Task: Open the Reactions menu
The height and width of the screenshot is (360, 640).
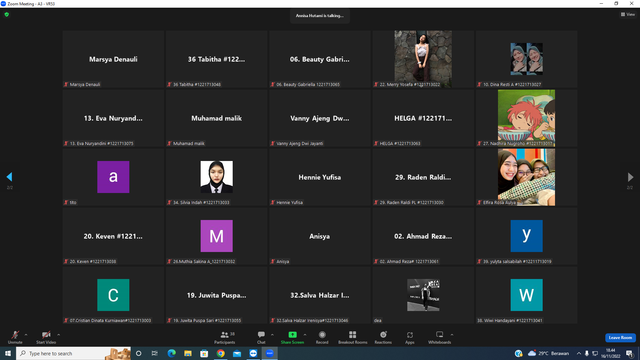Action: coord(383,337)
